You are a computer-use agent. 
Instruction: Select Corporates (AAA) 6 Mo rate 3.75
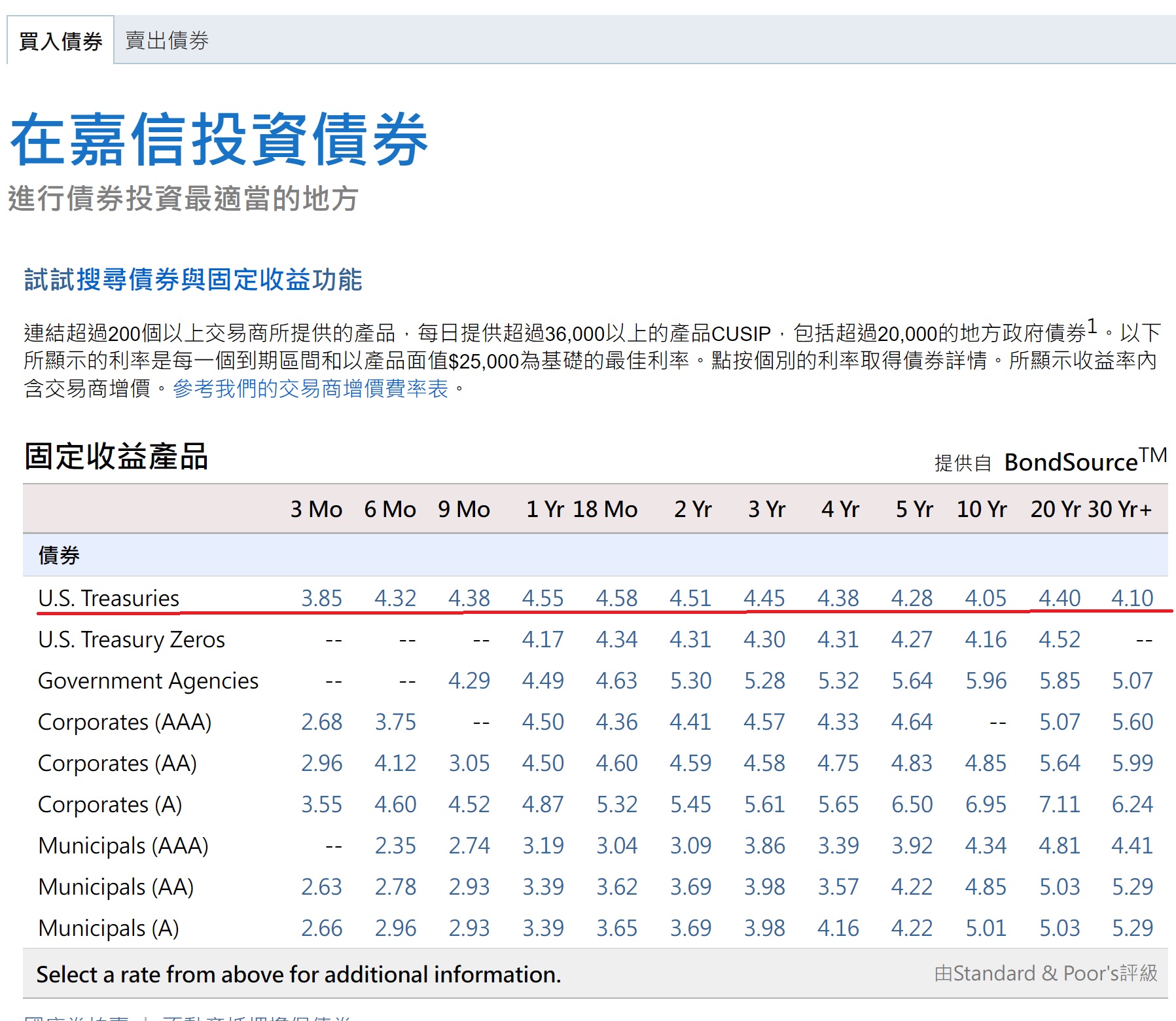(x=395, y=722)
